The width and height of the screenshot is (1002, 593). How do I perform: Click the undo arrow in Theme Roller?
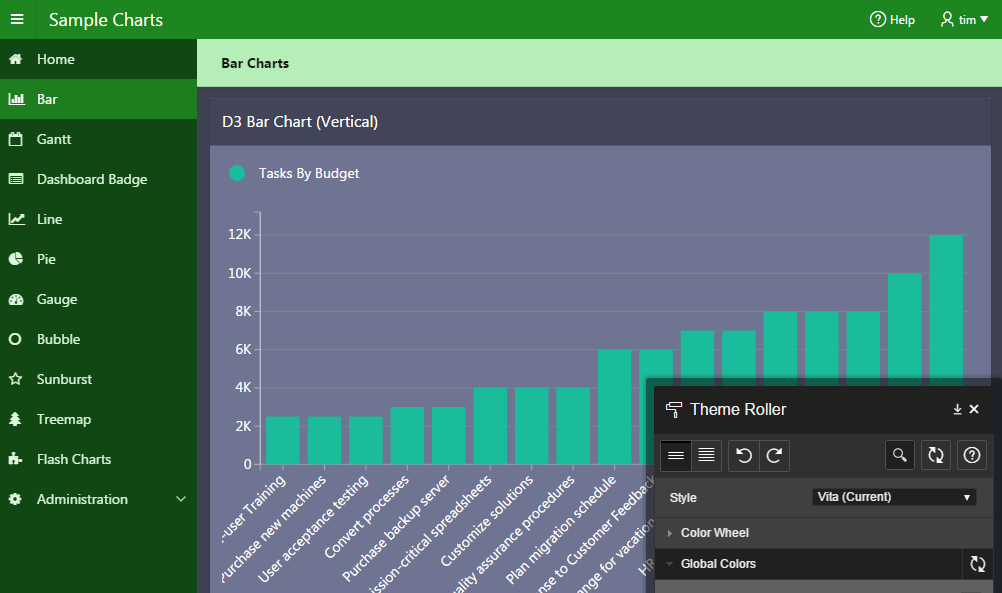743,456
